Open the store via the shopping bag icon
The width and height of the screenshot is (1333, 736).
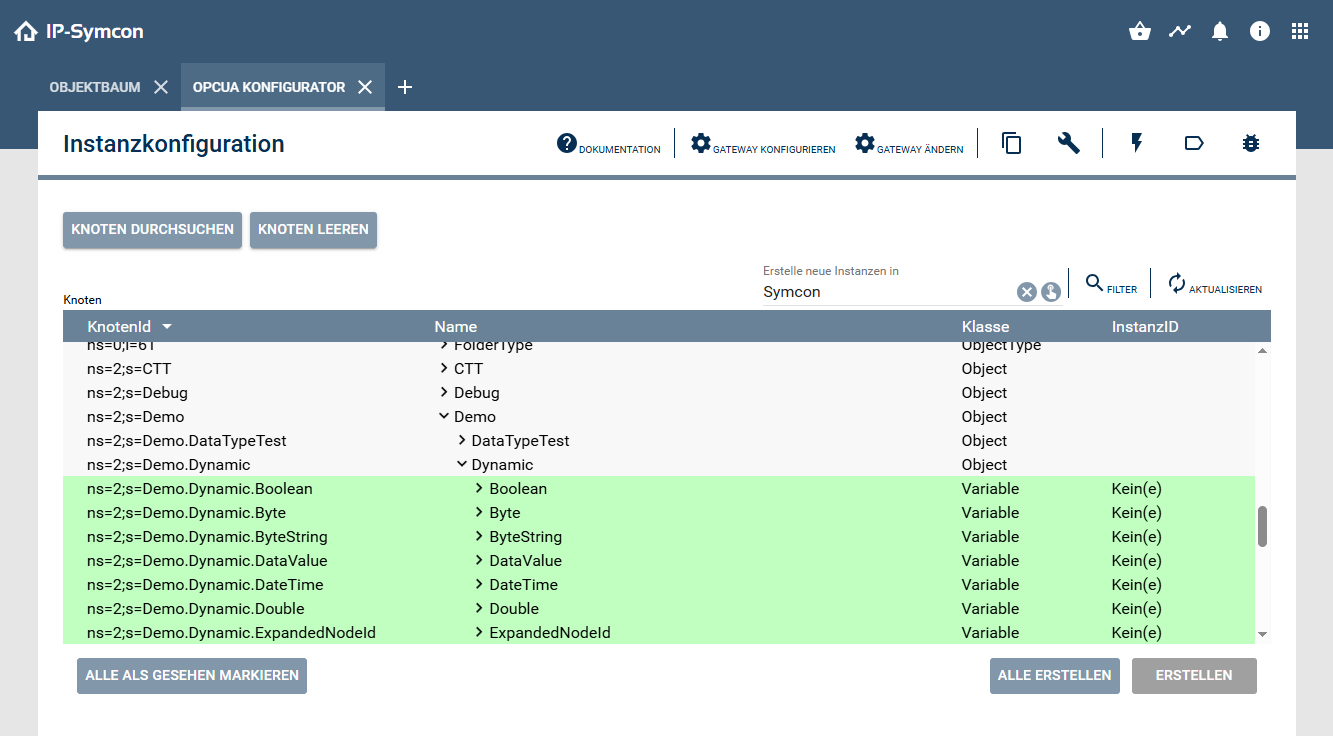(1139, 31)
